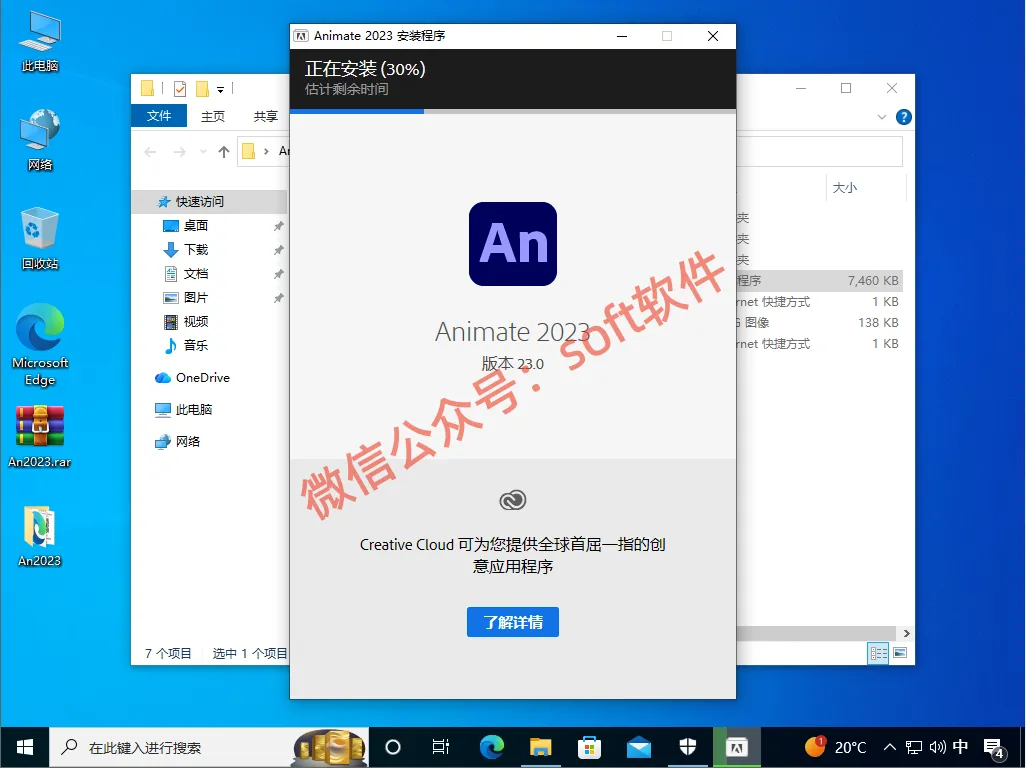
Task: Open File Explorer from taskbar
Action: [540, 747]
